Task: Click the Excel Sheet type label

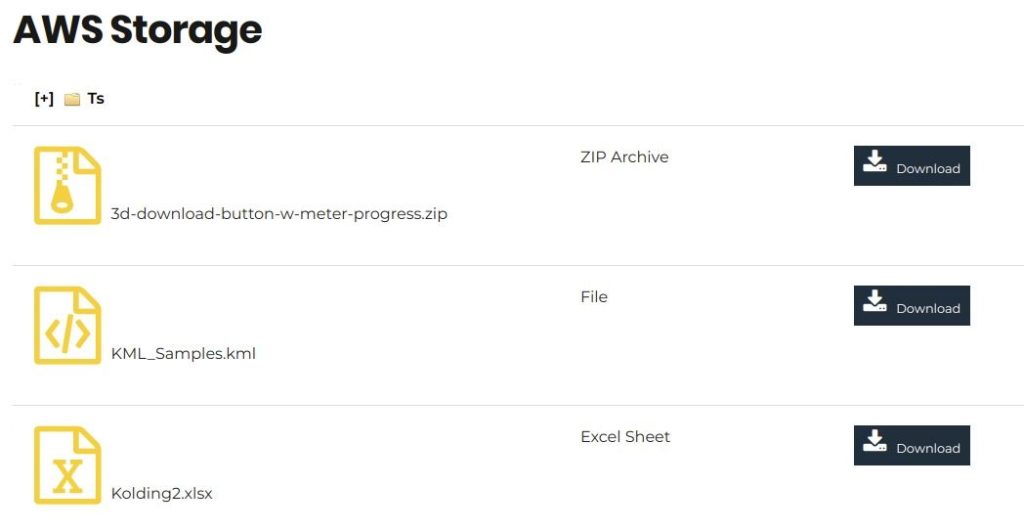Action: (x=625, y=436)
